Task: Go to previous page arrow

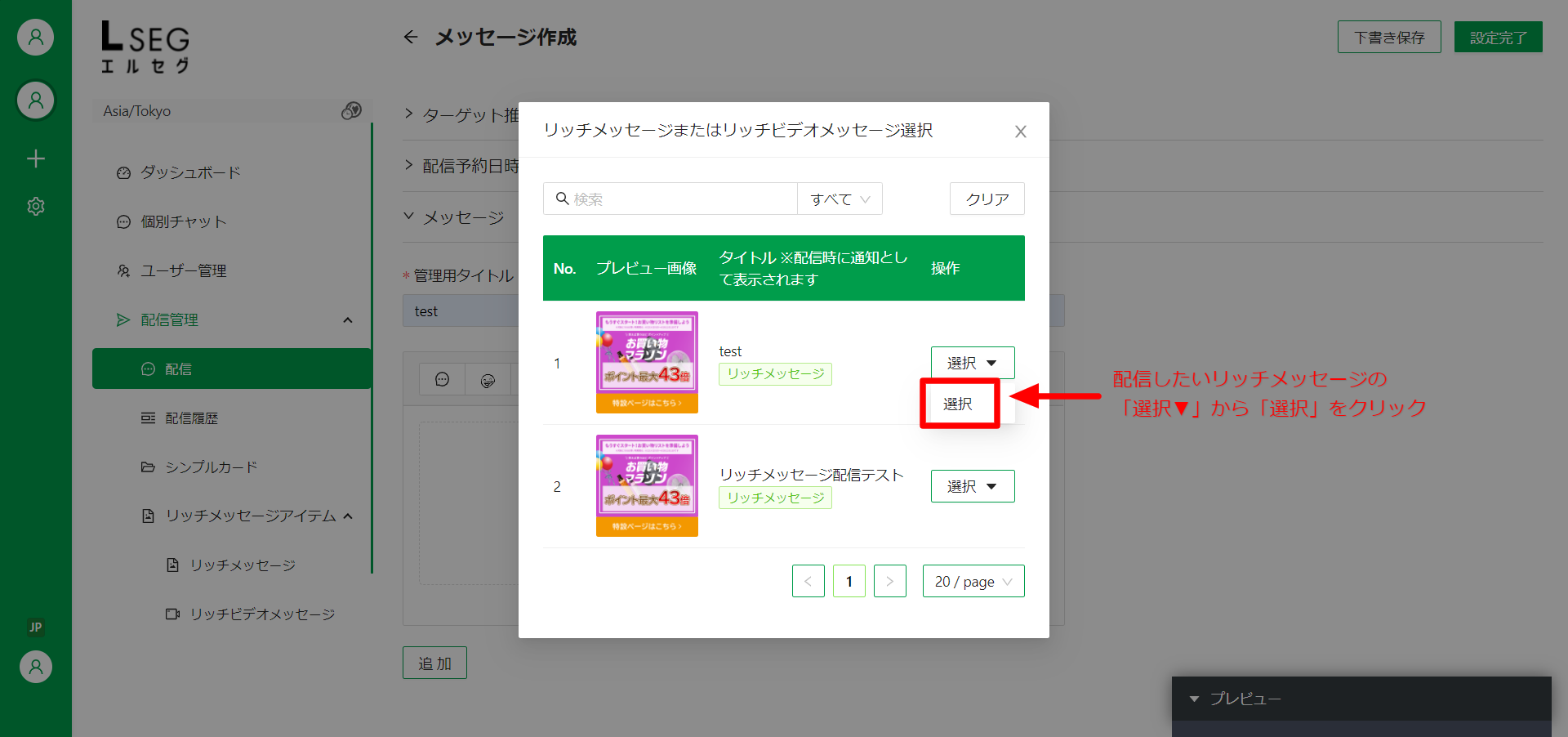Action: pyautogui.click(x=808, y=581)
